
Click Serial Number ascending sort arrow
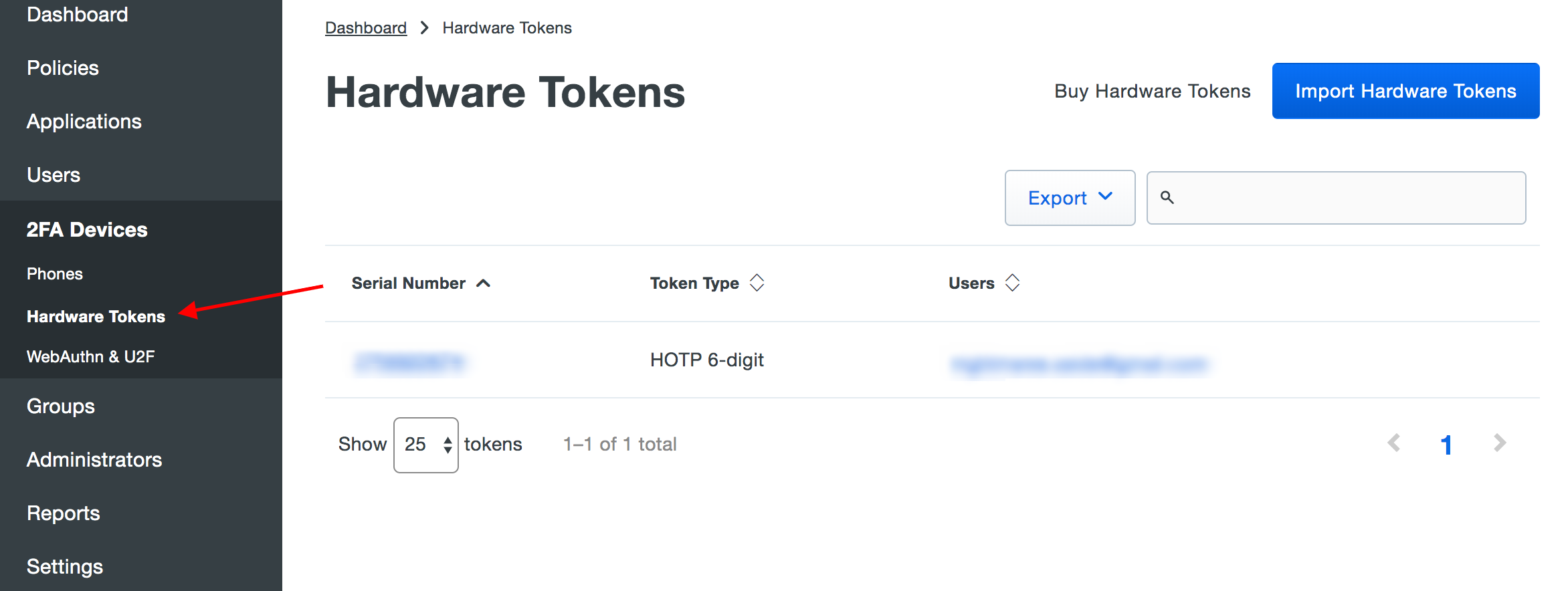483,283
